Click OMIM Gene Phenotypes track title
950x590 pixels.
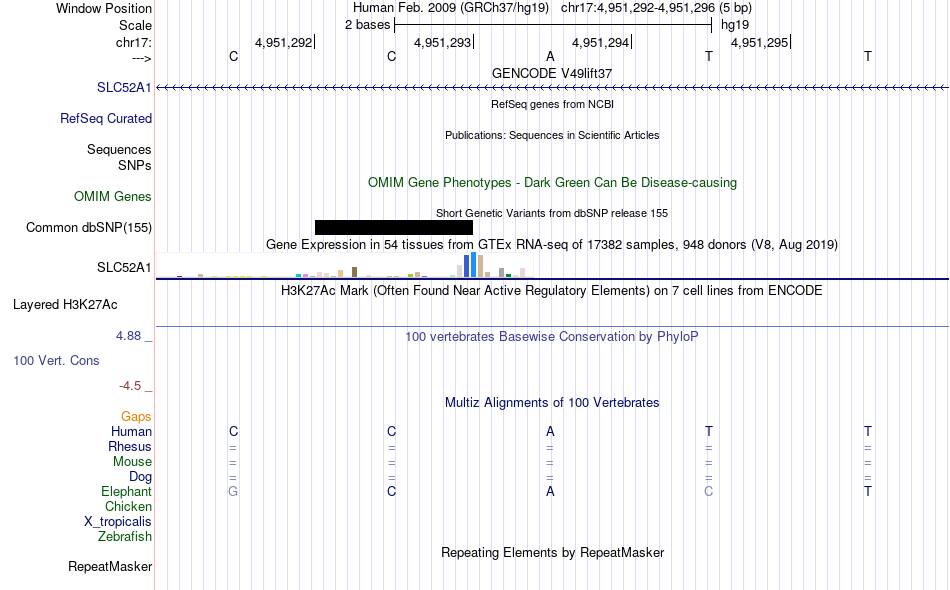click(553, 183)
